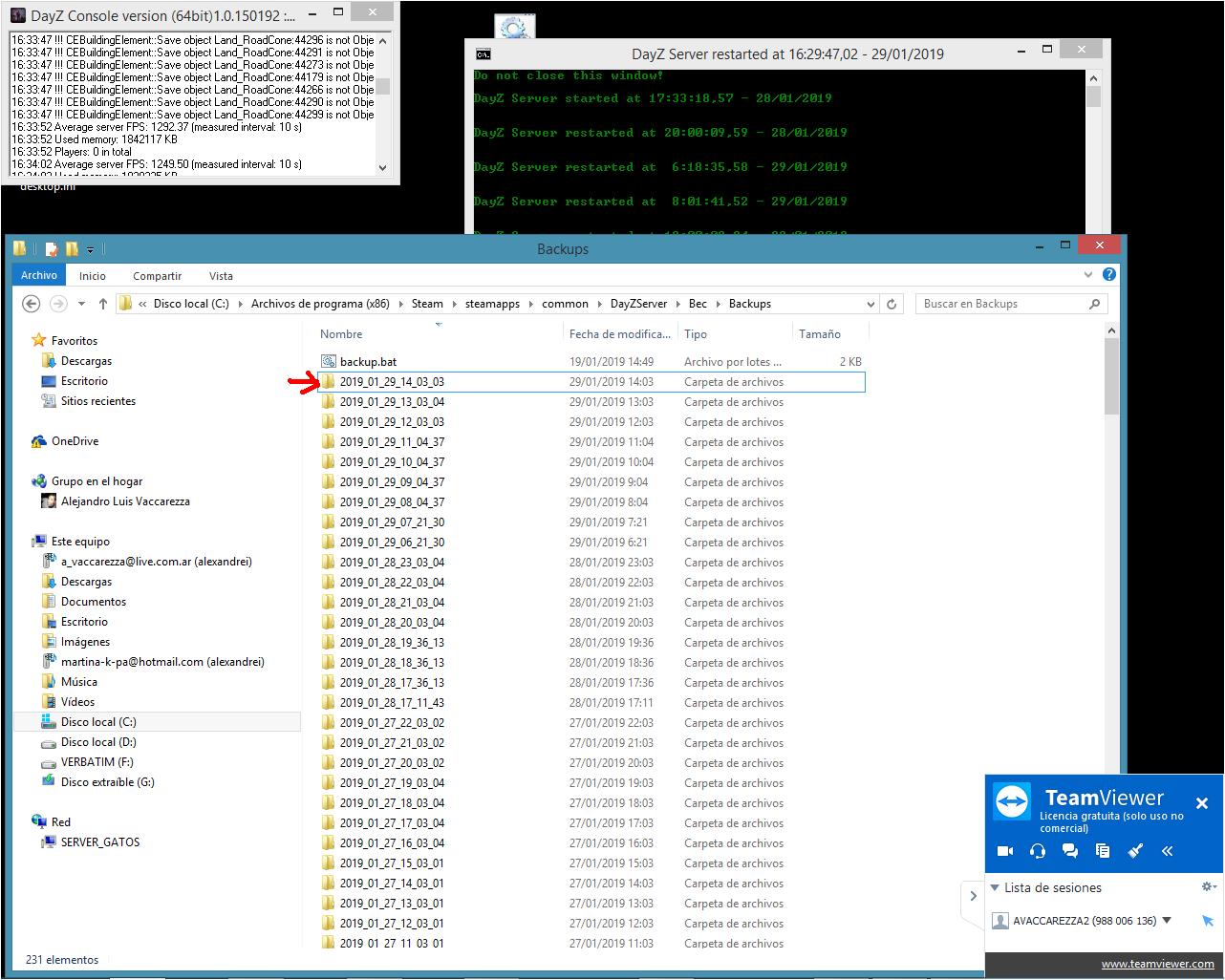Navigate to steamapps in the breadcrumb

pos(492,304)
